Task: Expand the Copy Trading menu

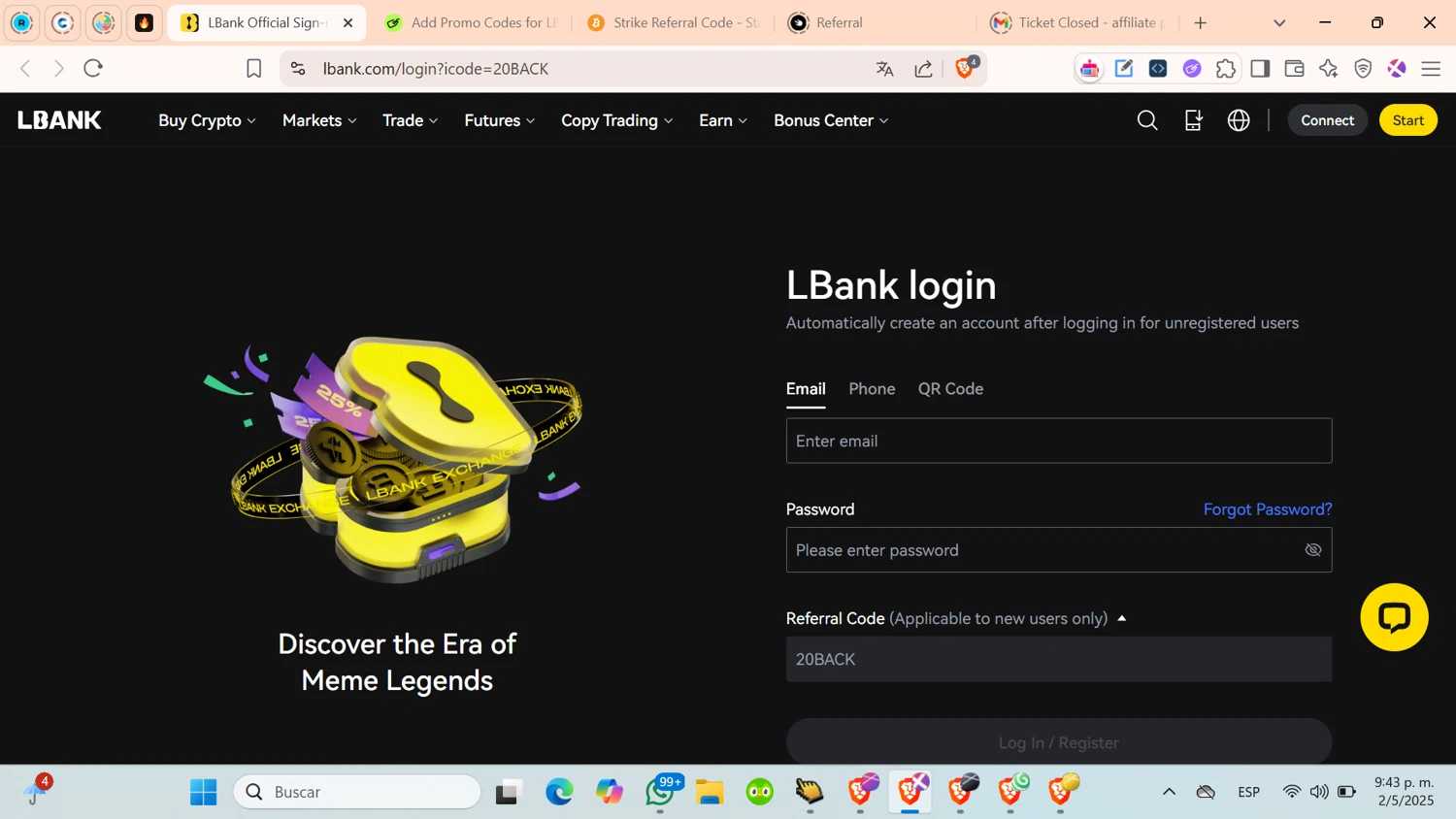Action: [x=616, y=120]
